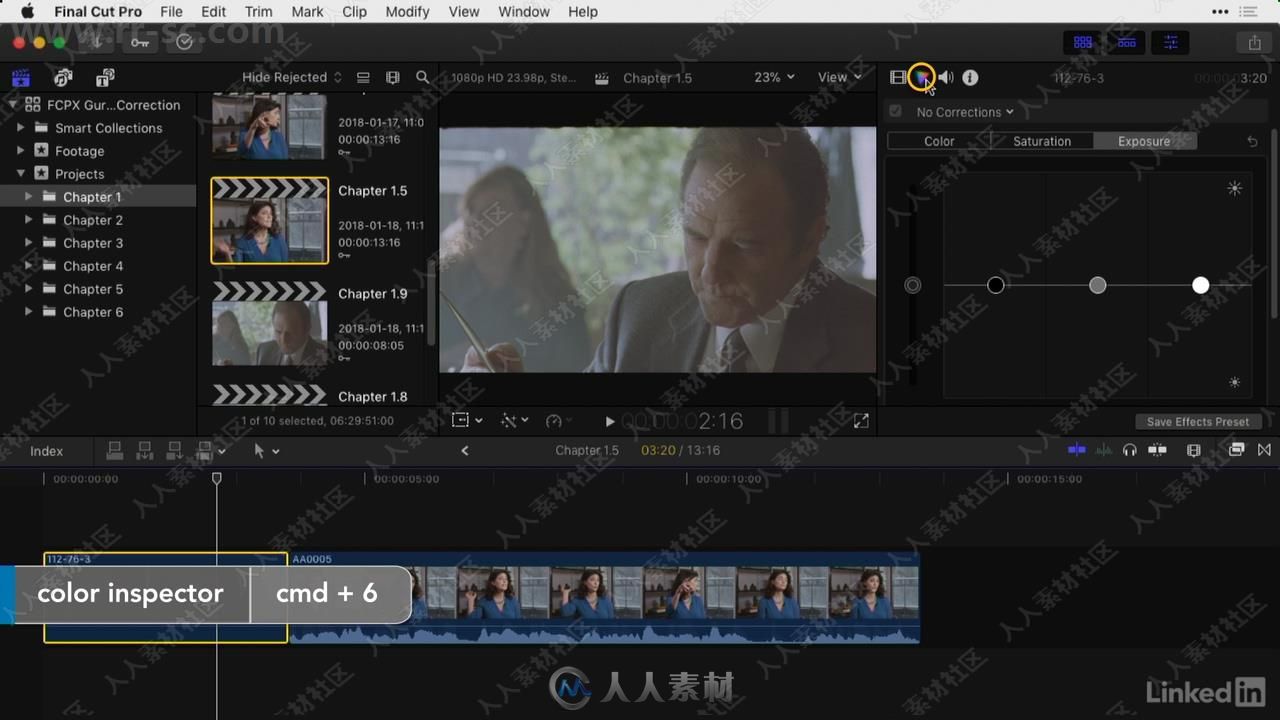This screenshot has width=1280, height=720.
Task: Expand the Smart Collections folder
Action: pos(21,128)
